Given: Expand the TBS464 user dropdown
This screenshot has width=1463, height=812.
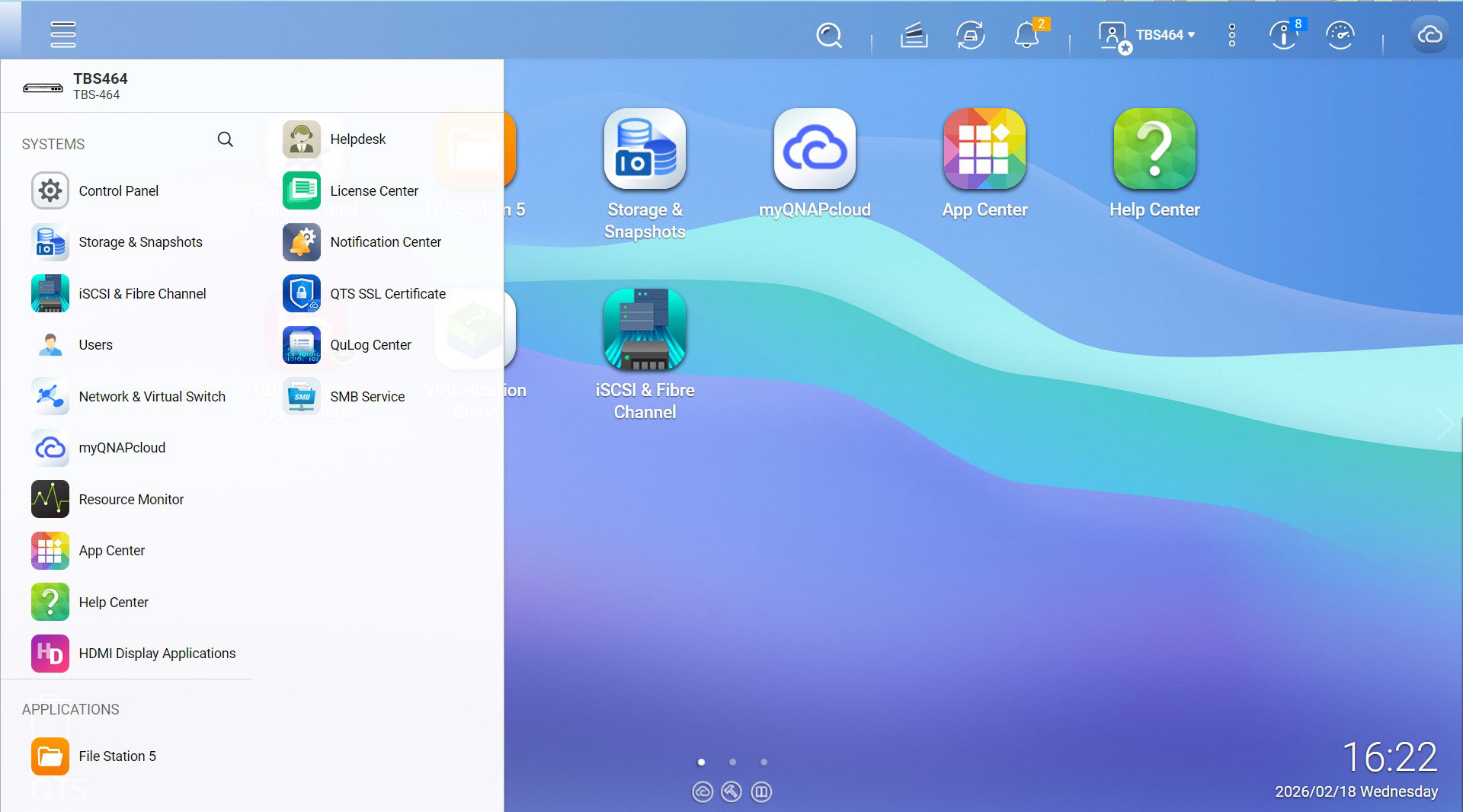Looking at the screenshot, I should [x=1164, y=35].
